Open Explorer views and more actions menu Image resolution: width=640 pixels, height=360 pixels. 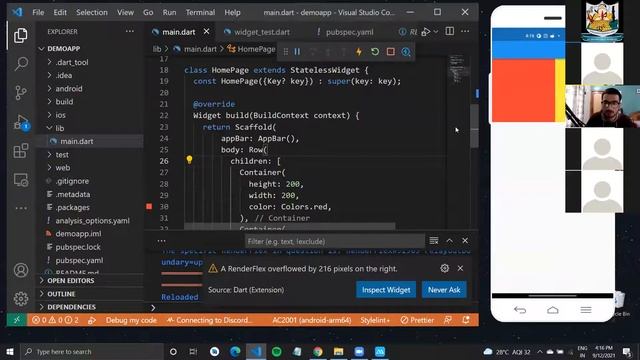pyautogui.click(x=130, y=31)
